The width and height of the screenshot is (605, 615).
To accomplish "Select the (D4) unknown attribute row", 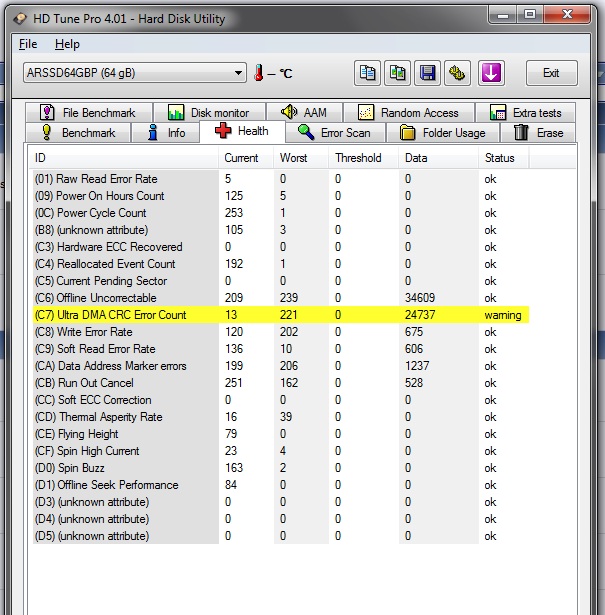I will [281, 519].
